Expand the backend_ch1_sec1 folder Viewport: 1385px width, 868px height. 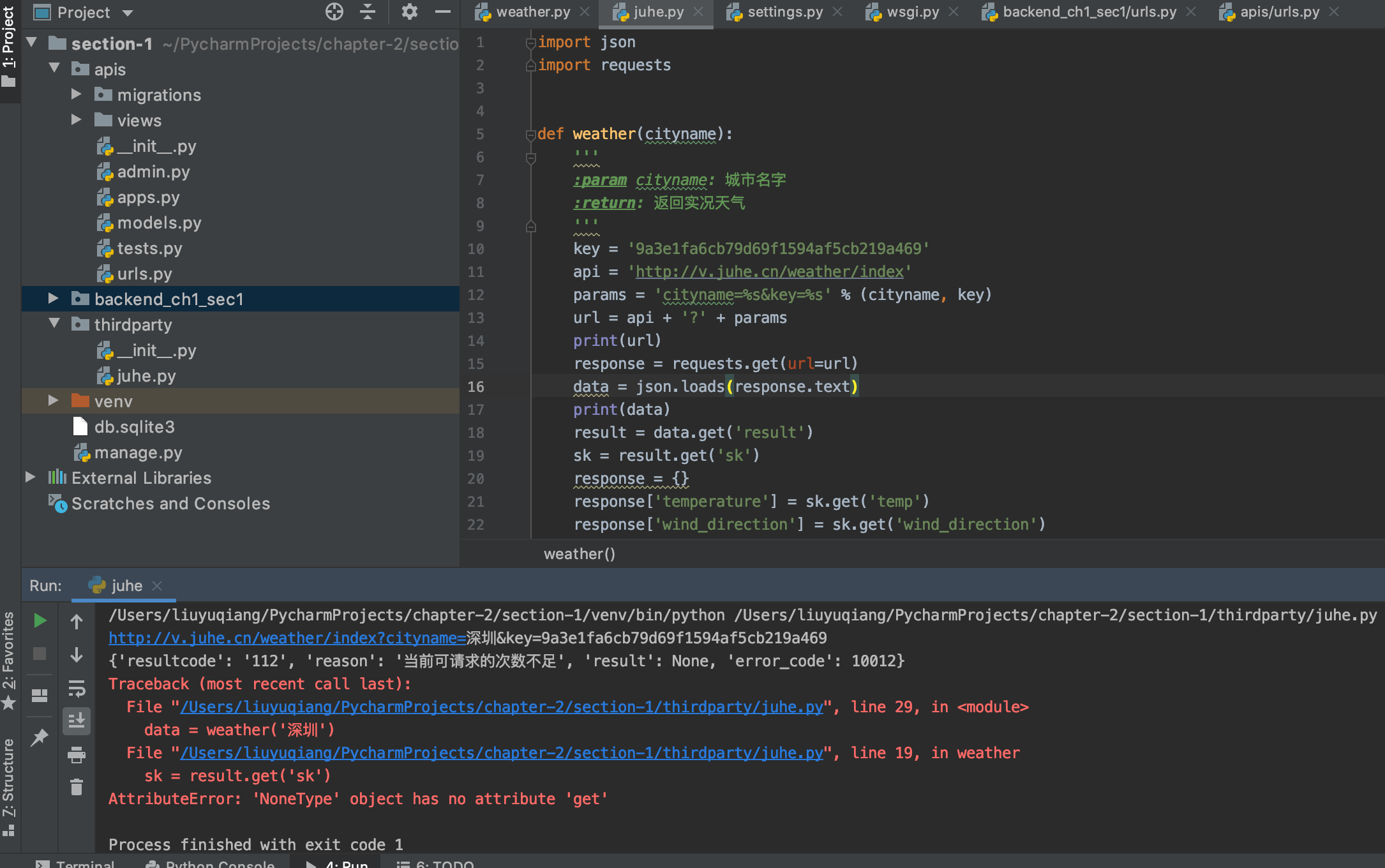54,298
